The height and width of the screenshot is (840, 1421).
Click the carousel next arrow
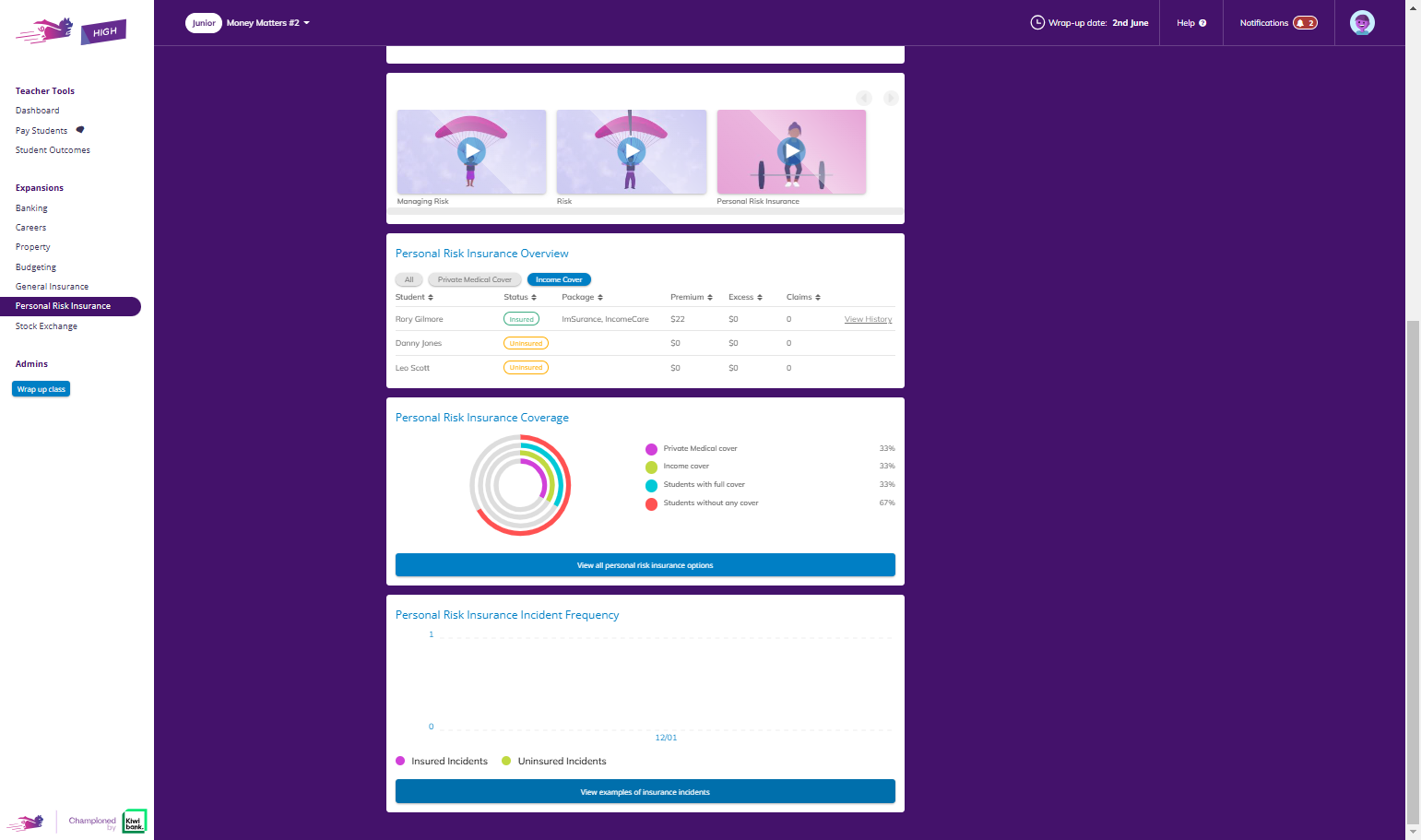[891, 98]
